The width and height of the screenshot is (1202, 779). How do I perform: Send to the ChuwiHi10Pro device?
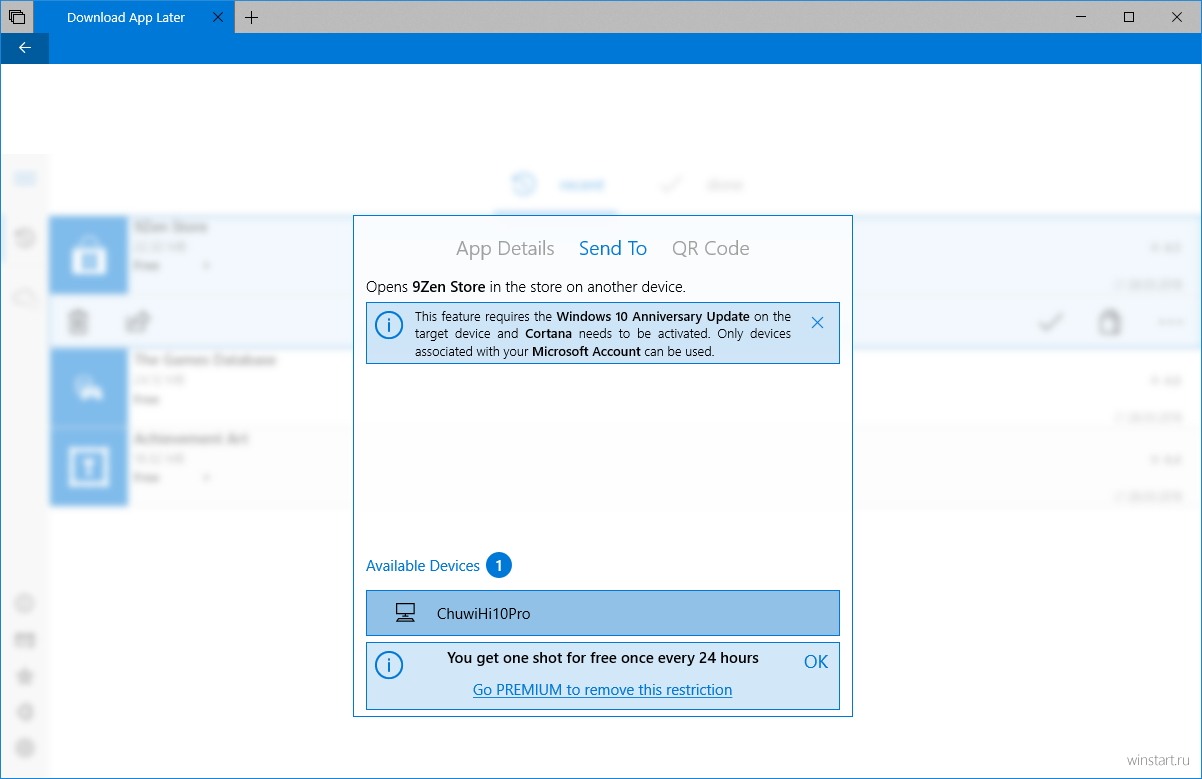coord(603,613)
